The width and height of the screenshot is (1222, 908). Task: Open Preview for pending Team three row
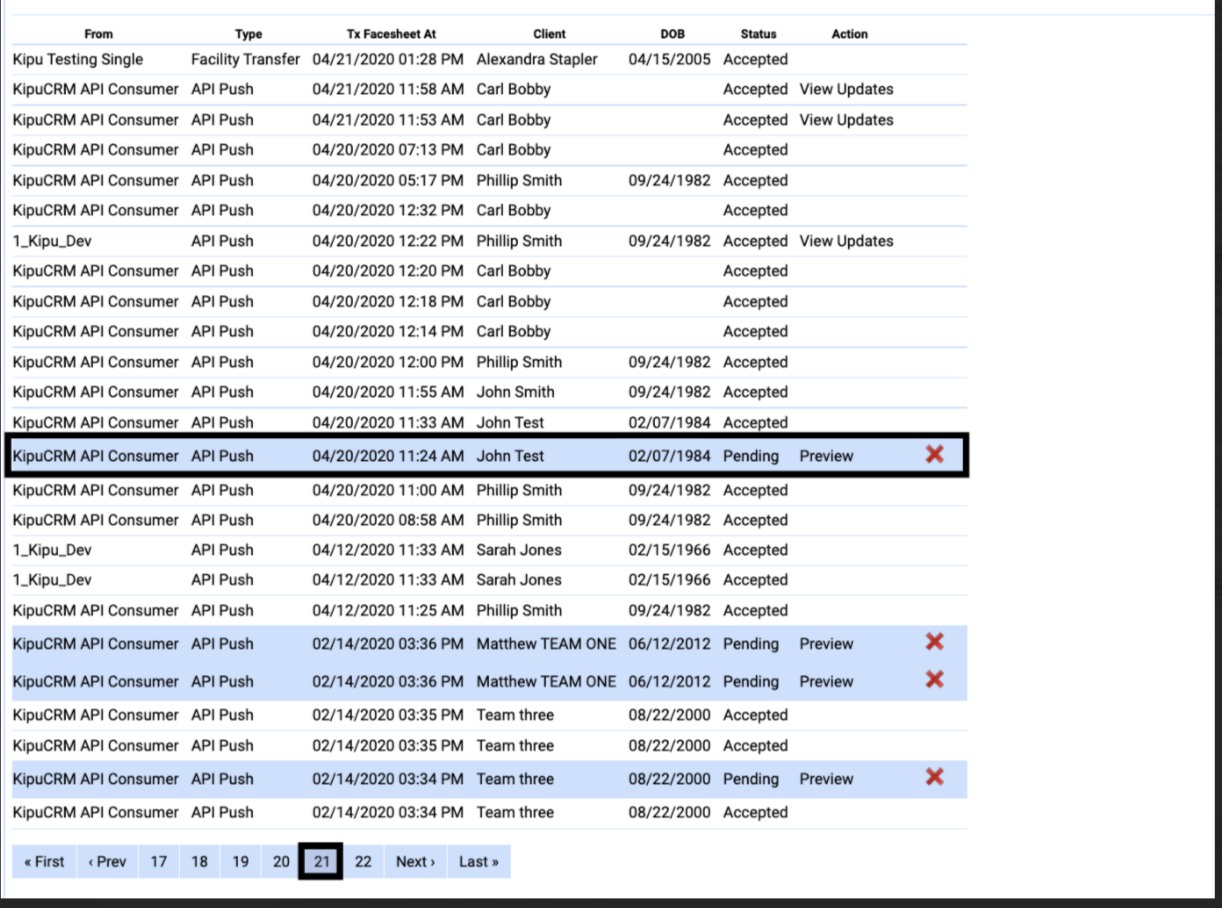[826, 779]
